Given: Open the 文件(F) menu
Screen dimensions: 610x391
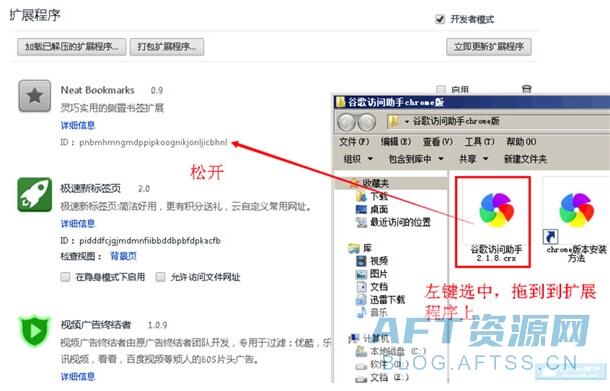Looking at the screenshot, I should point(354,142).
